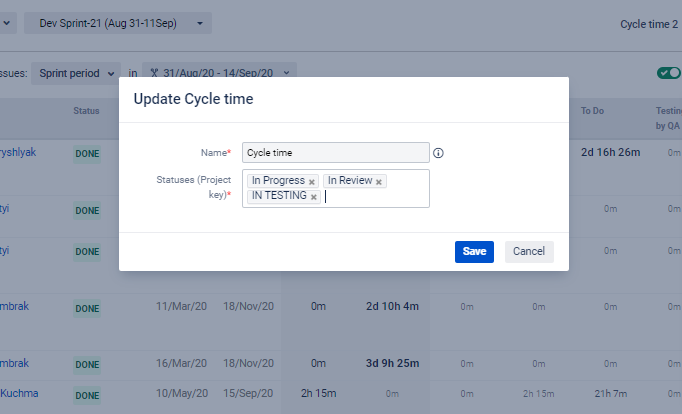The width and height of the screenshot is (682, 414).
Task: Open the Sprint period dropdown
Action: (x=76, y=73)
